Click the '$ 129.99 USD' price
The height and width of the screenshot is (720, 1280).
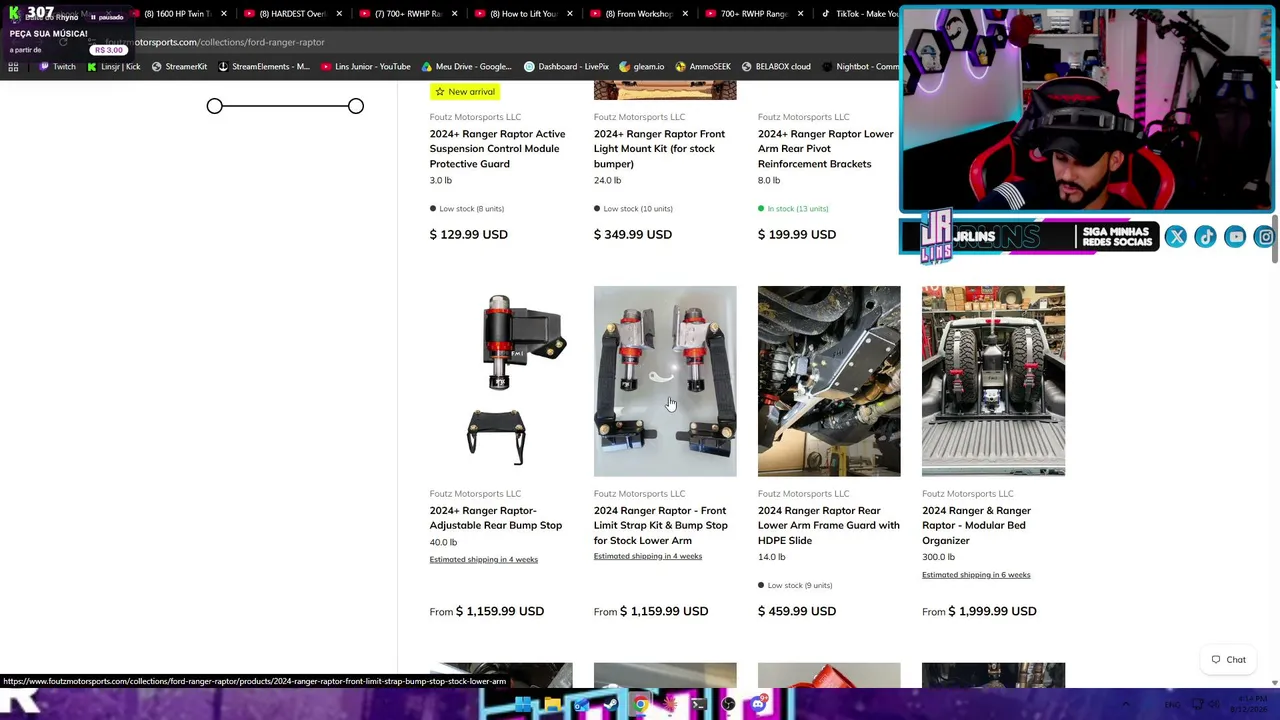(469, 234)
